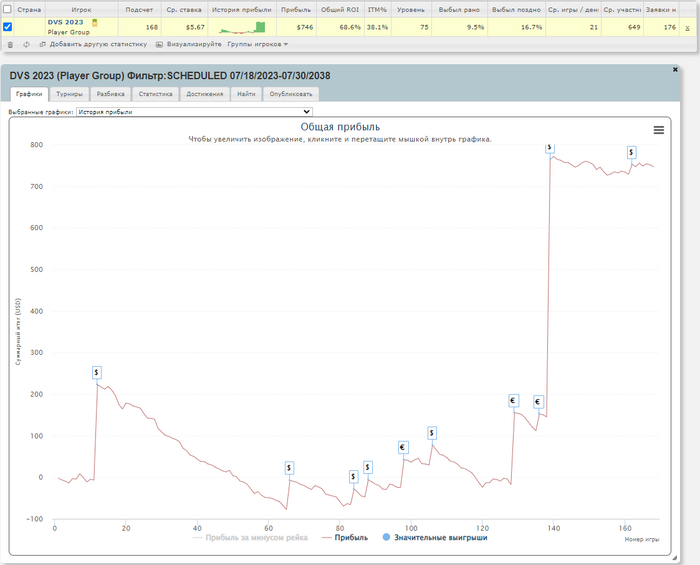This screenshot has height=565, width=700.
Task: Sort by the Ср. участники column header
Action: pos(622,9)
